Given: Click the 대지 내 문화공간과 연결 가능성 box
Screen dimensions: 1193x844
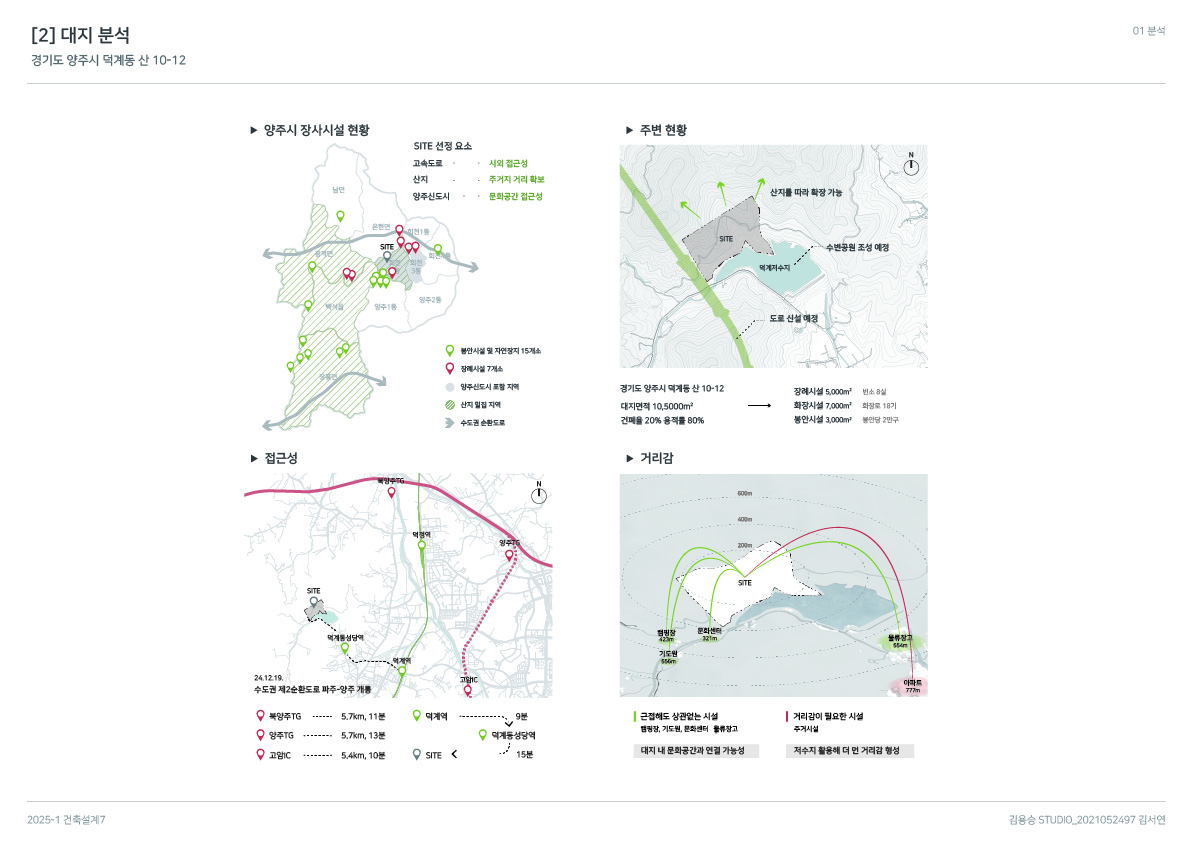Looking at the screenshot, I should click(x=697, y=750).
